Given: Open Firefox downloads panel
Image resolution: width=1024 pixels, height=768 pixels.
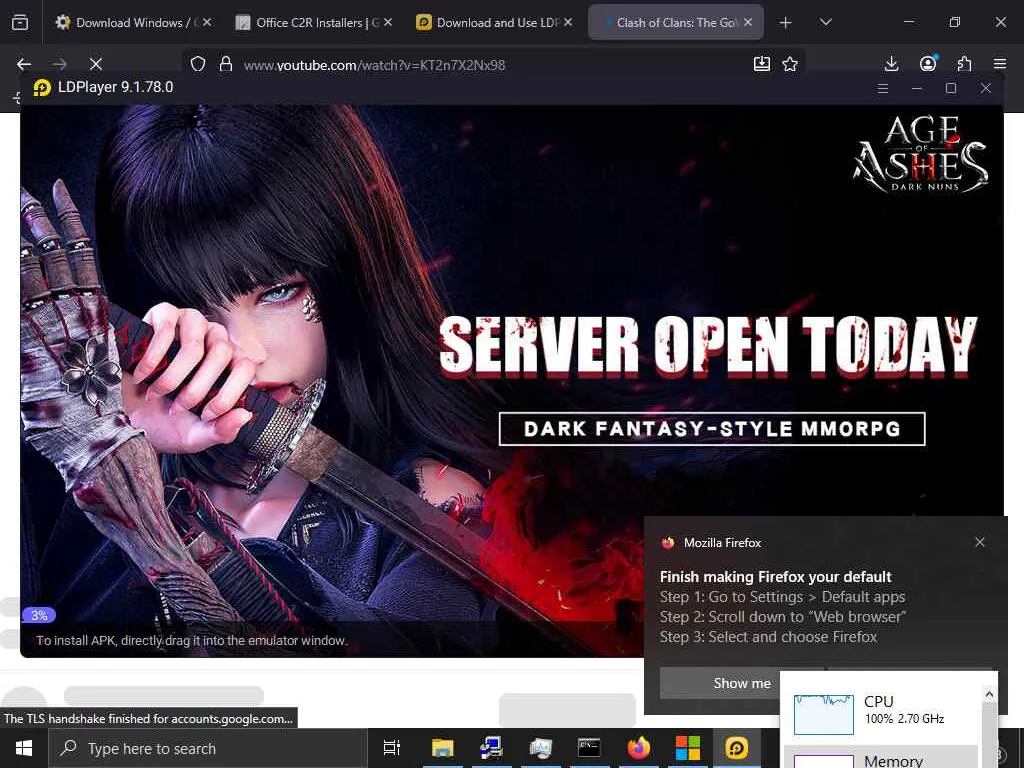Looking at the screenshot, I should click(x=891, y=64).
